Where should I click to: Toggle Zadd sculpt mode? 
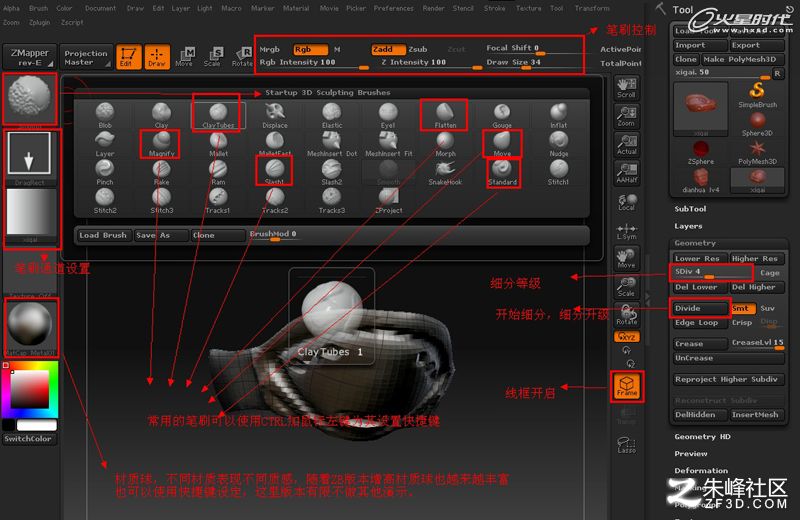point(388,49)
